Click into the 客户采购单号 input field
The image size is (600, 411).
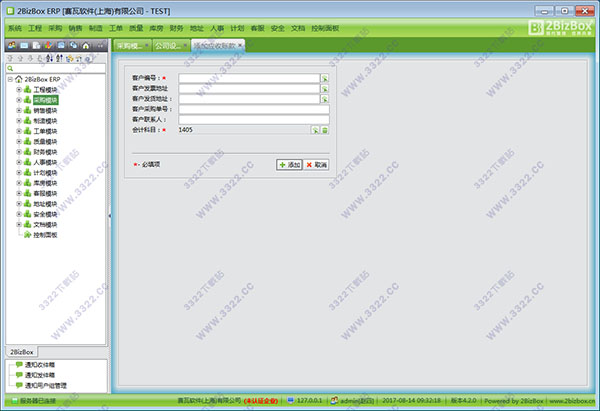[x=254, y=109]
